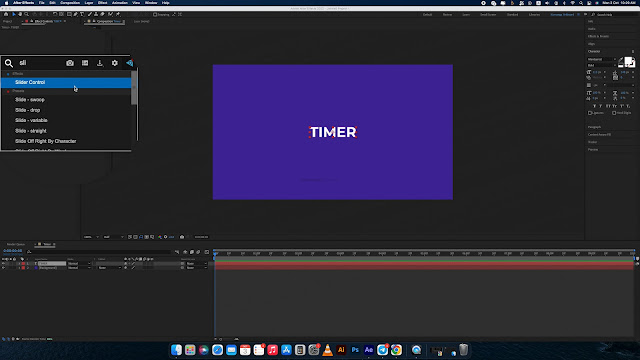Viewport: 640px width, 360px height.
Task: Enable the Hindi Digits checkbox
Action: point(614,113)
